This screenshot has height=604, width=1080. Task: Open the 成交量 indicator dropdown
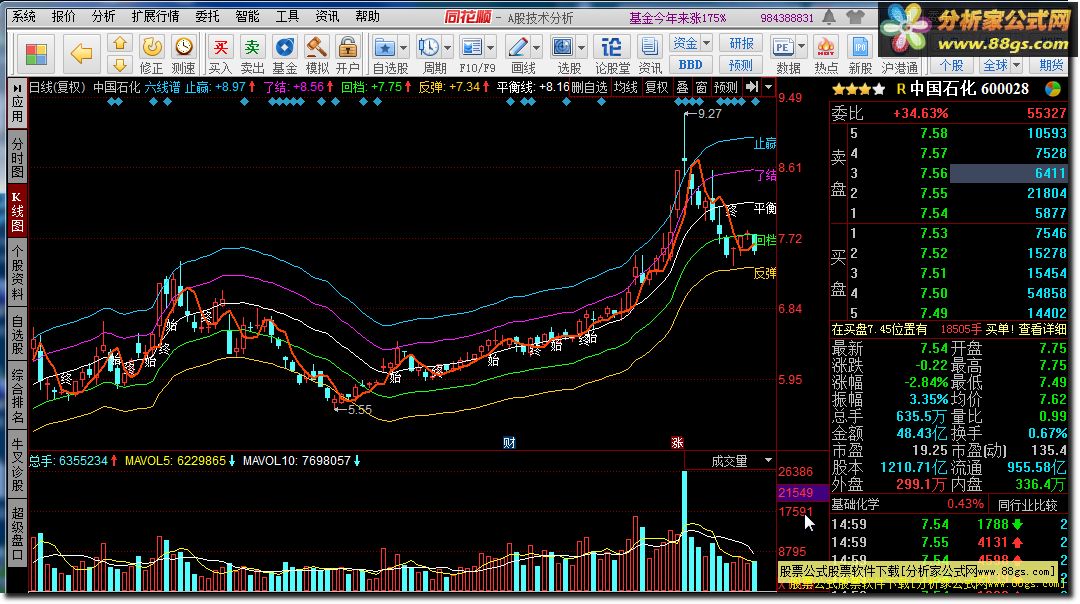[768, 460]
